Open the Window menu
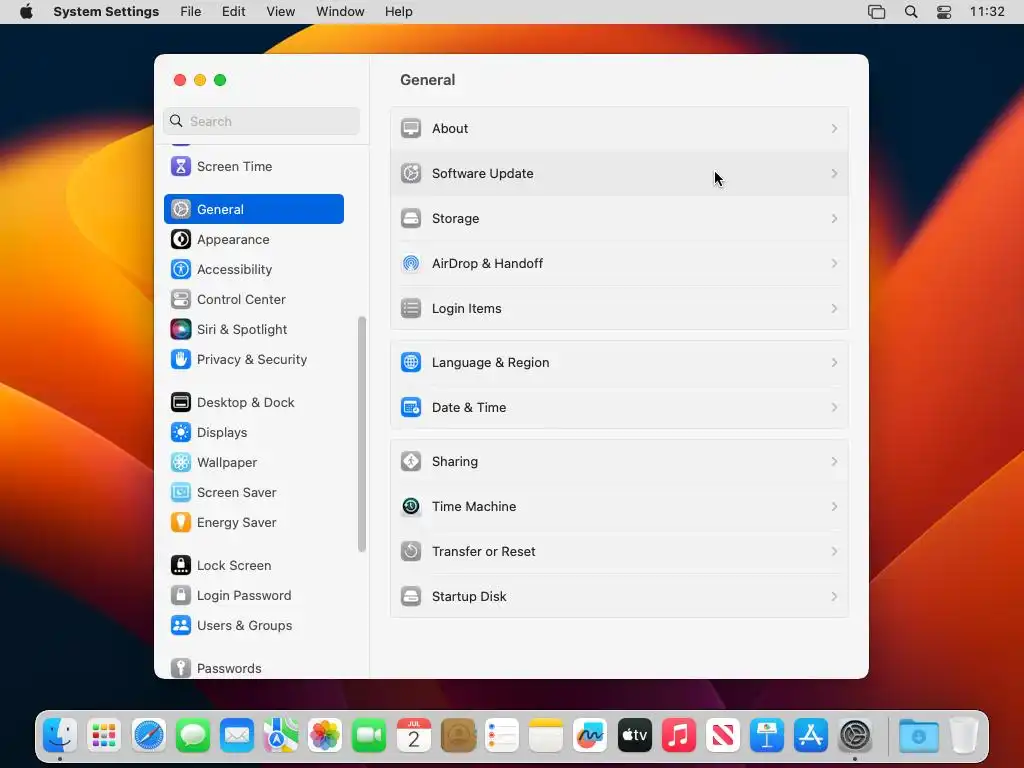Screen dimensions: 1024x768 [x=340, y=12]
